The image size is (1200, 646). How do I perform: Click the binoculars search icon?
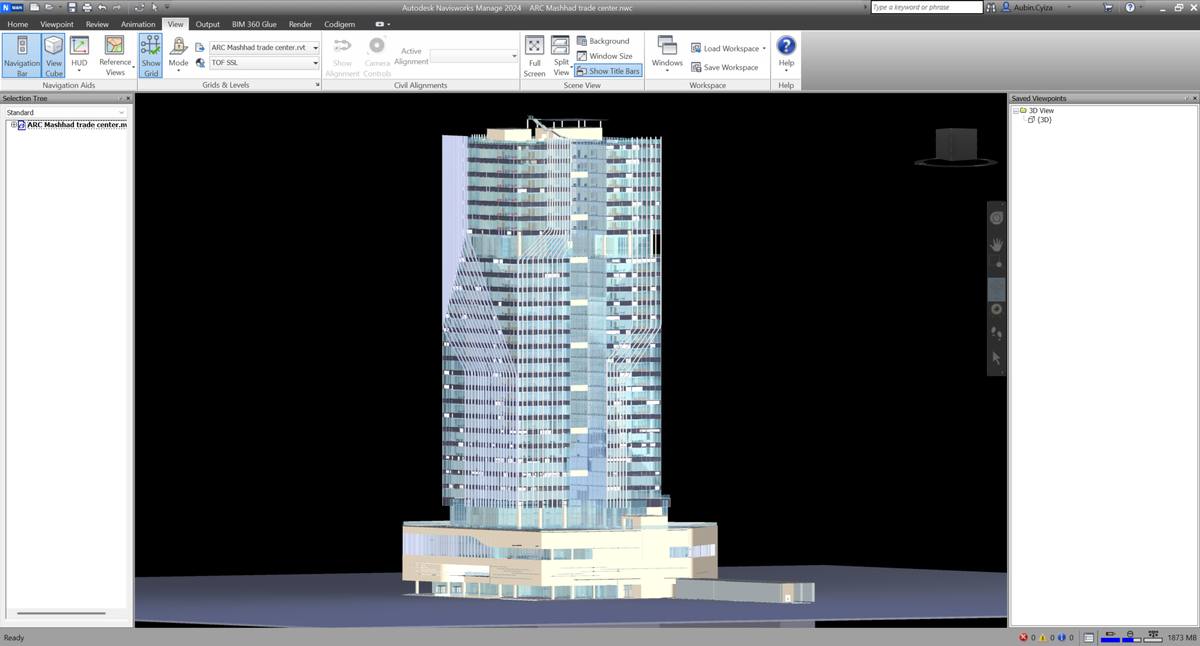tap(991, 7)
